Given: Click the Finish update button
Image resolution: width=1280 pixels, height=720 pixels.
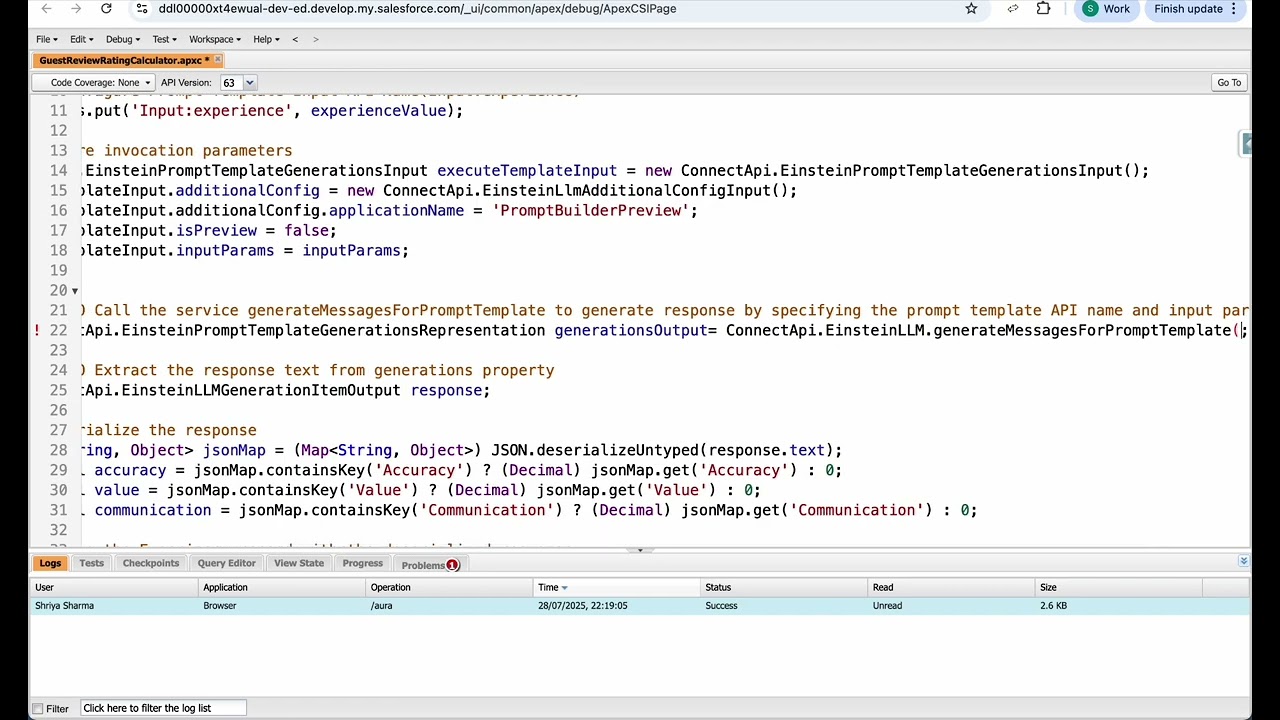Looking at the screenshot, I should [1188, 9].
